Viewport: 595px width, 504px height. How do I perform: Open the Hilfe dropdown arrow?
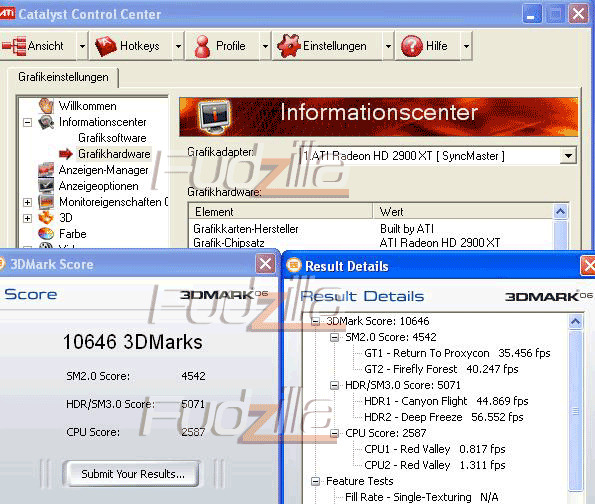[x=466, y=46]
